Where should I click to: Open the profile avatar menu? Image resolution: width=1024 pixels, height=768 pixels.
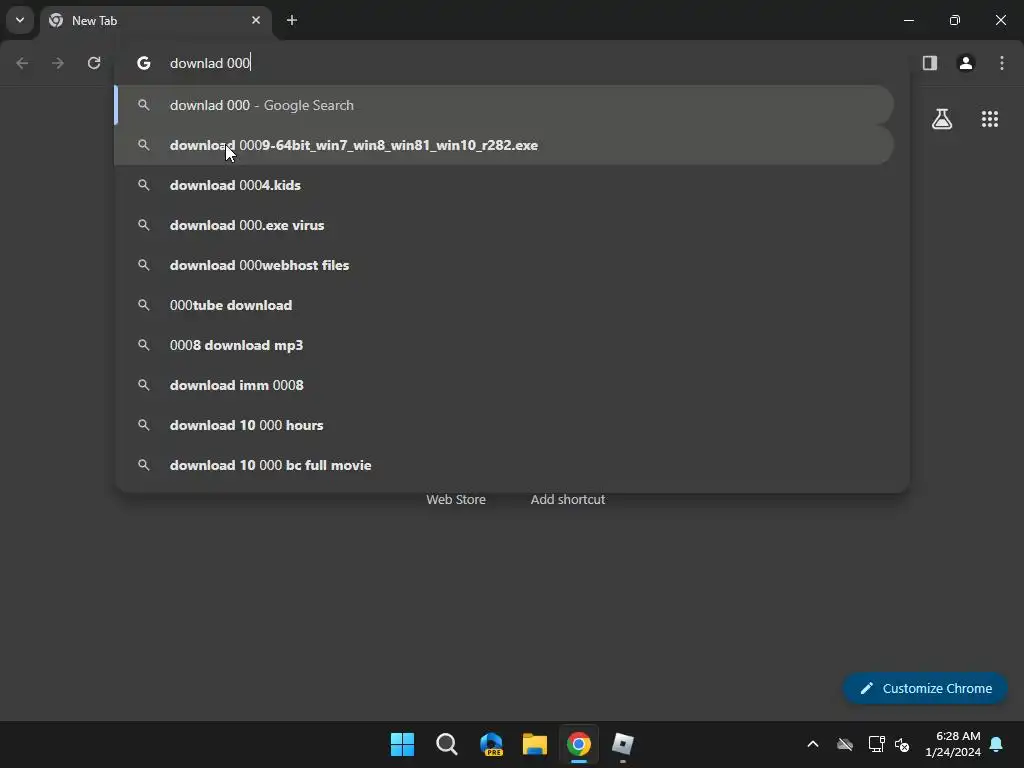click(966, 63)
